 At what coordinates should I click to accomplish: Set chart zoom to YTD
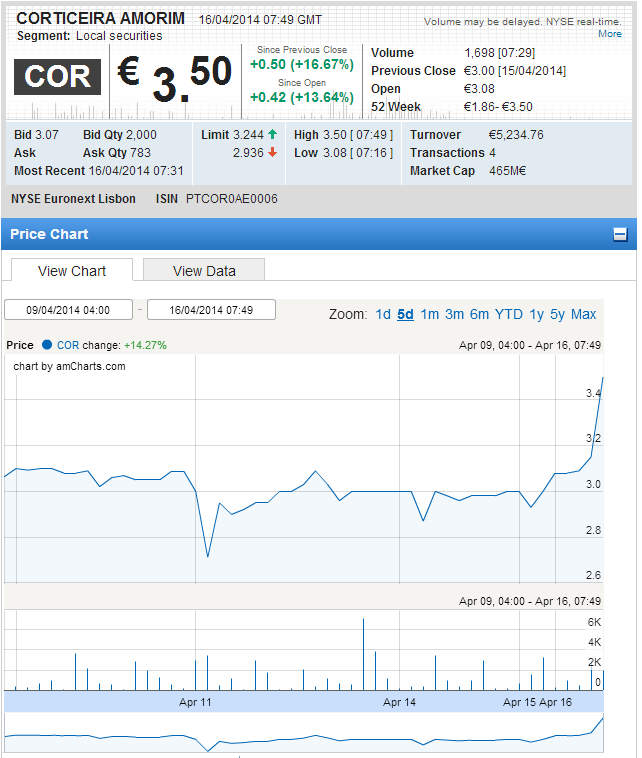pyautogui.click(x=509, y=314)
